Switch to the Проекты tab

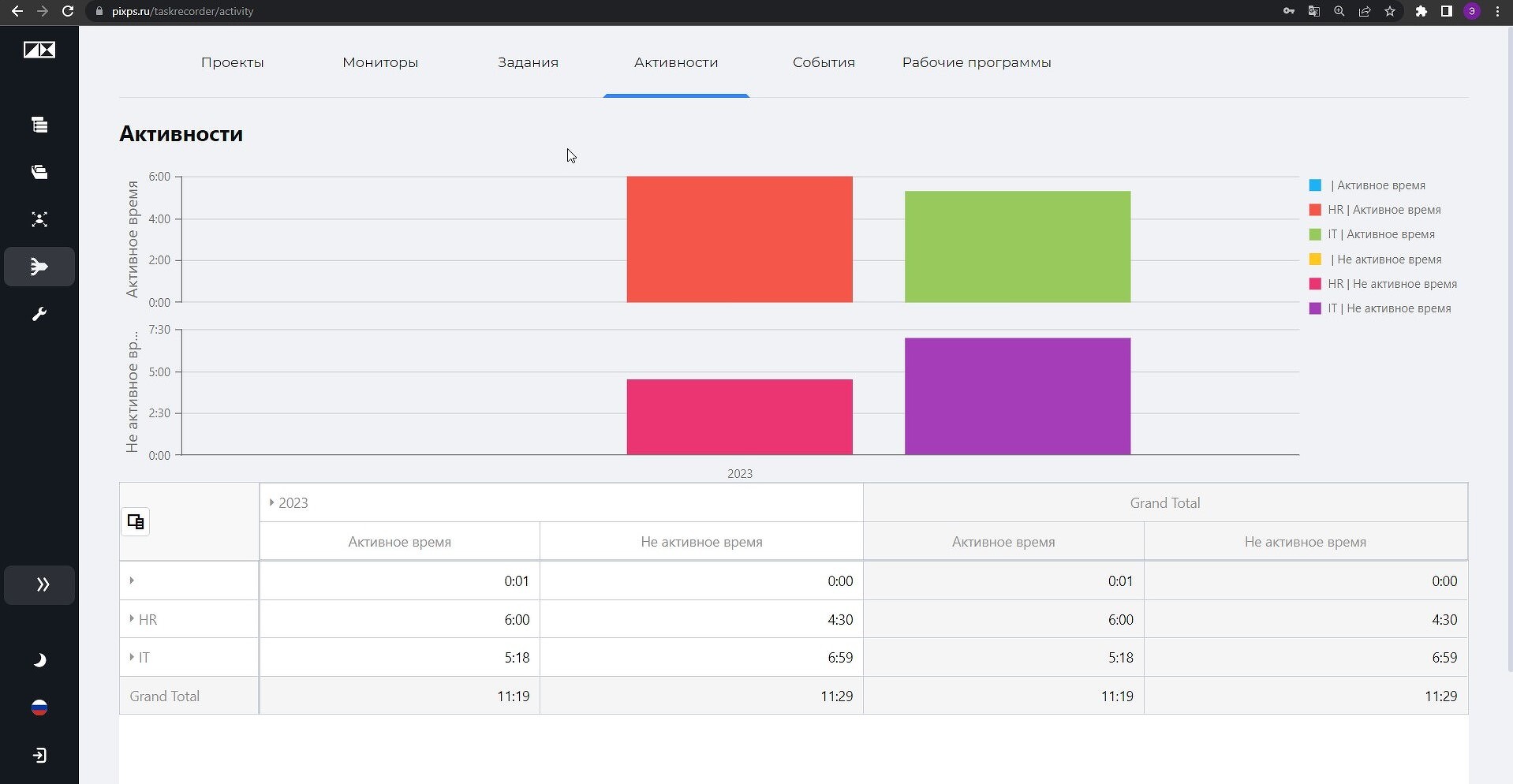tap(232, 62)
